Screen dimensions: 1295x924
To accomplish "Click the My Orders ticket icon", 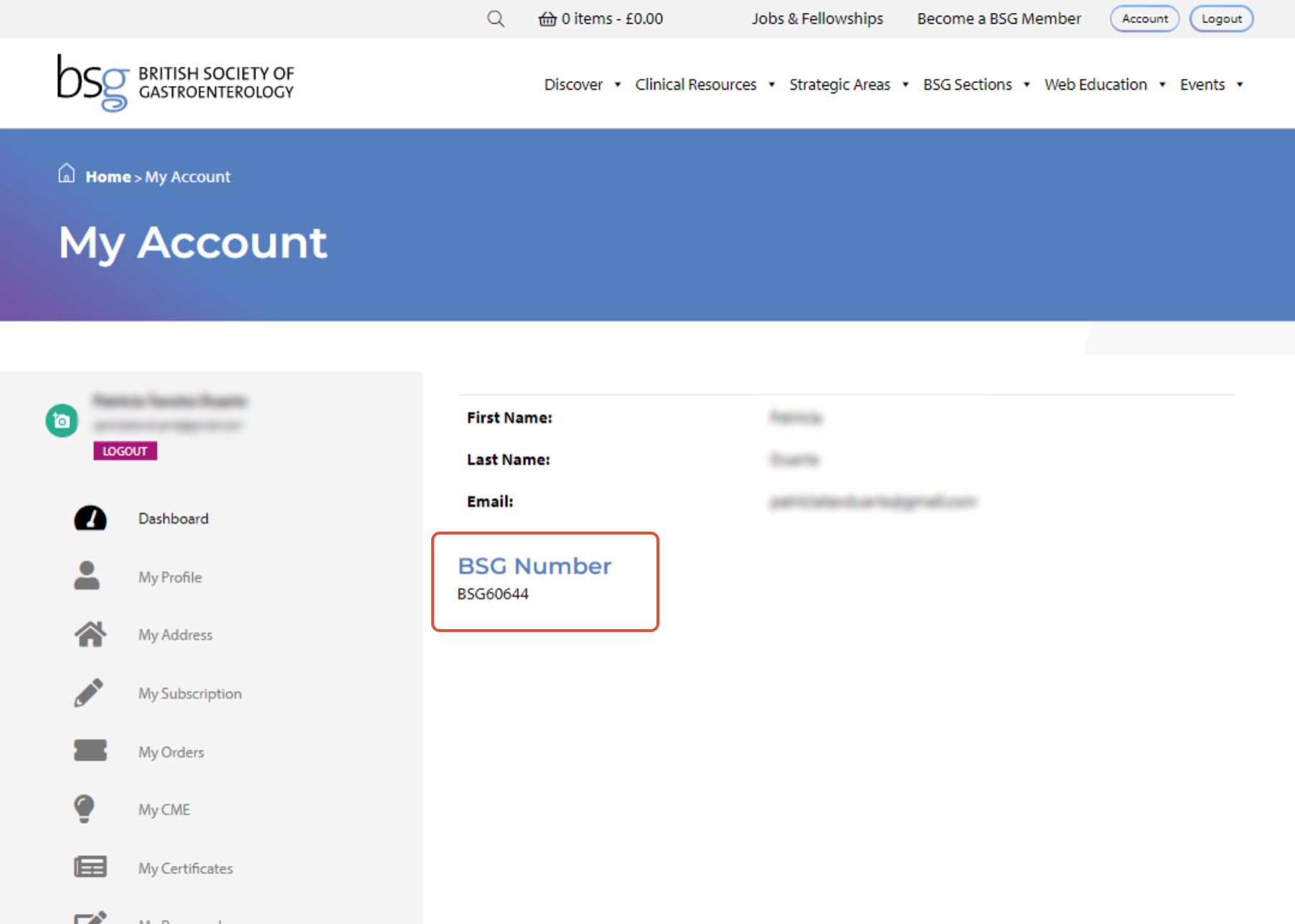I will click(90, 750).
